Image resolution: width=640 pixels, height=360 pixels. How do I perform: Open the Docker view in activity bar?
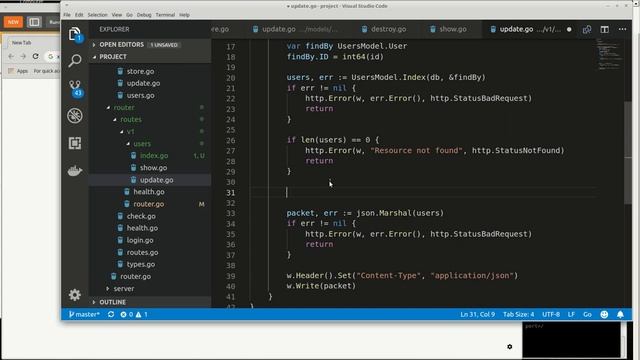point(75,170)
